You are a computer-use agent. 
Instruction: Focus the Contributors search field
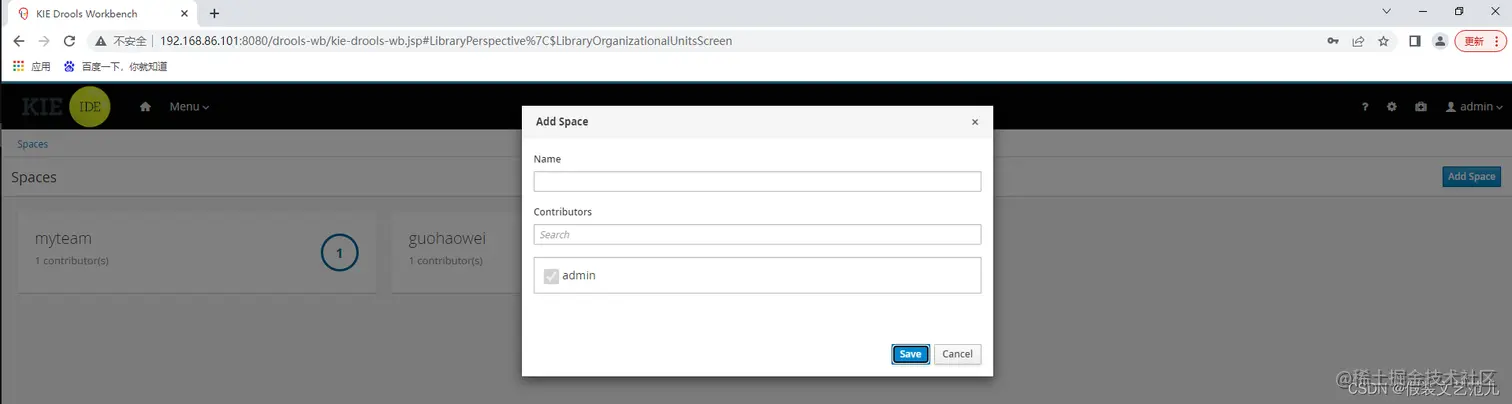pos(757,234)
